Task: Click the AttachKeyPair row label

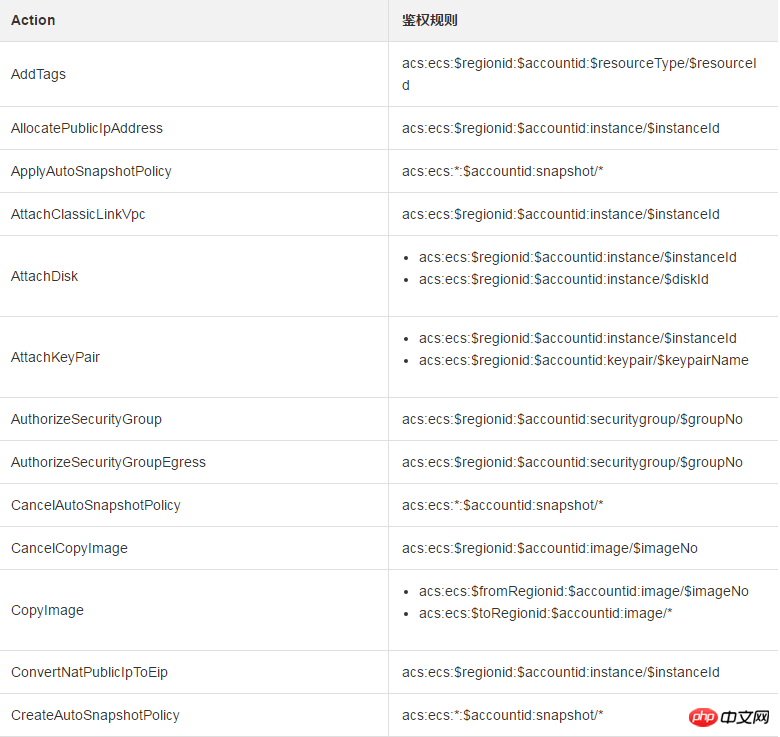Action: (56, 357)
